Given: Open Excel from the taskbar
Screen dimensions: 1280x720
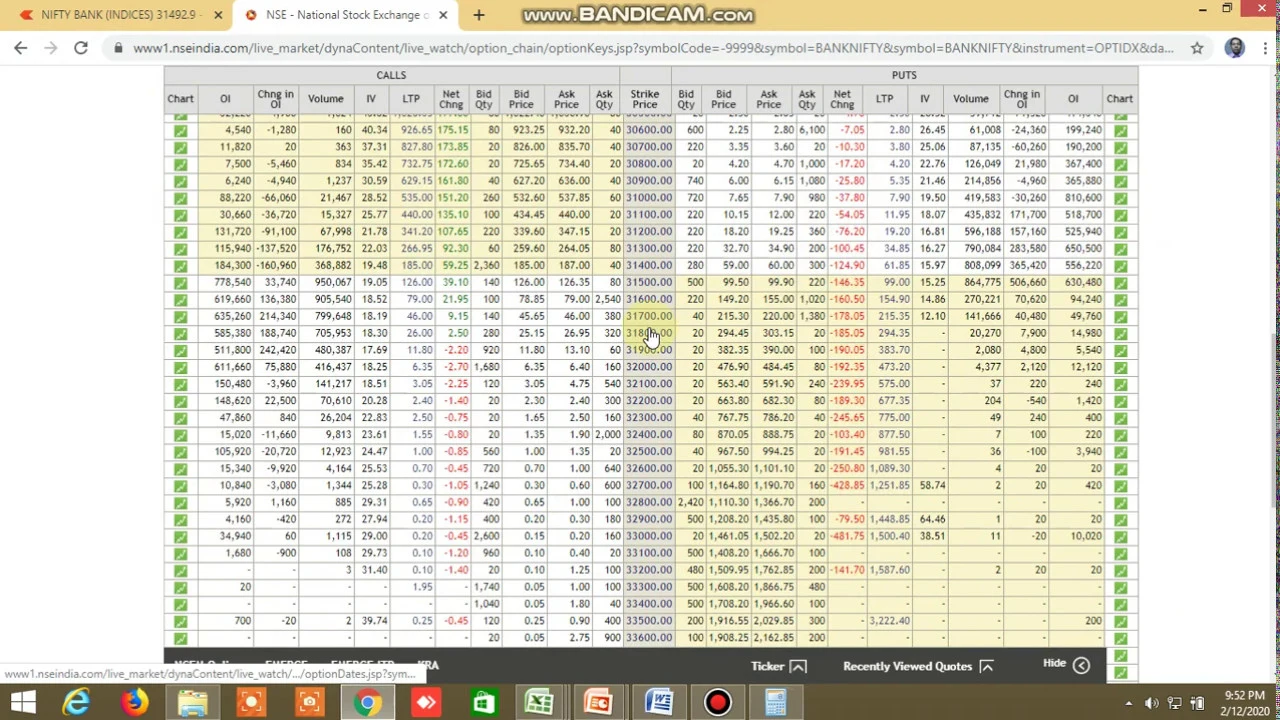Looking at the screenshot, I should click(x=540, y=703).
